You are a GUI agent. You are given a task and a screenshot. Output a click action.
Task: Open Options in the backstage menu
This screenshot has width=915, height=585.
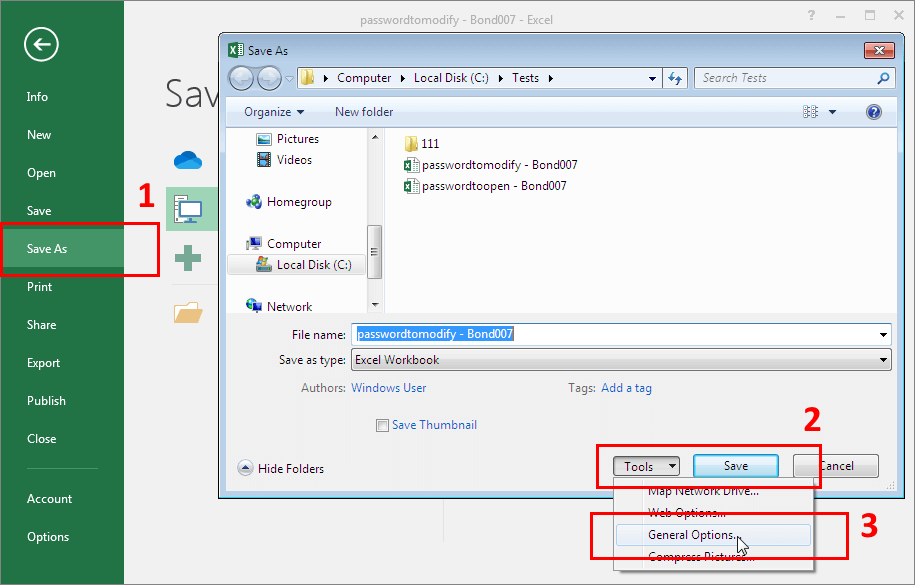(x=48, y=537)
